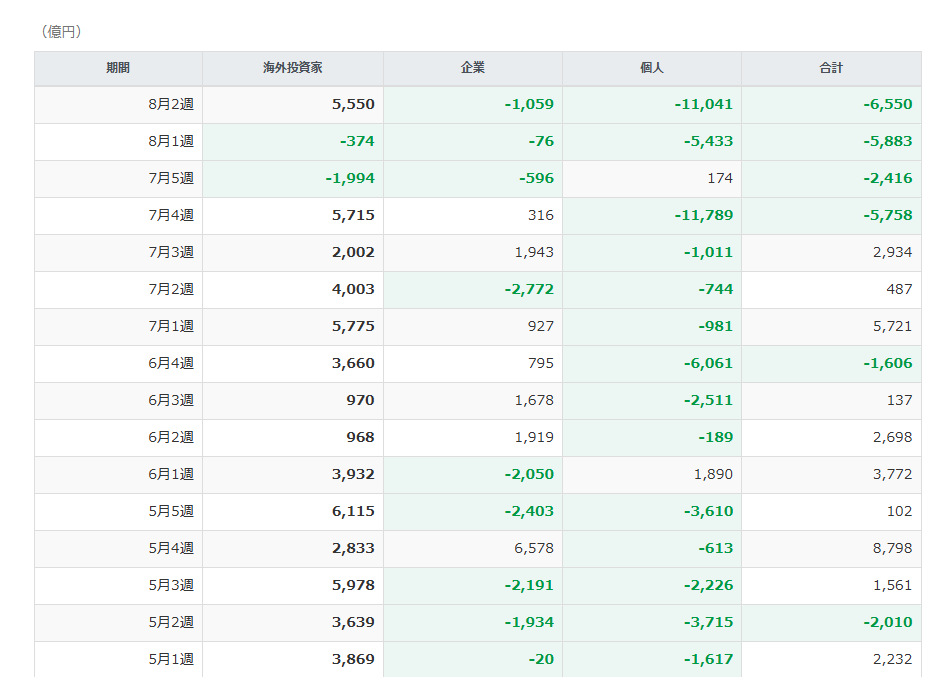Image resolution: width=927 pixels, height=677 pixels.
Task: Click the -11,041 individual value cell
Action: pyautogui.click(x=652, y=105)
